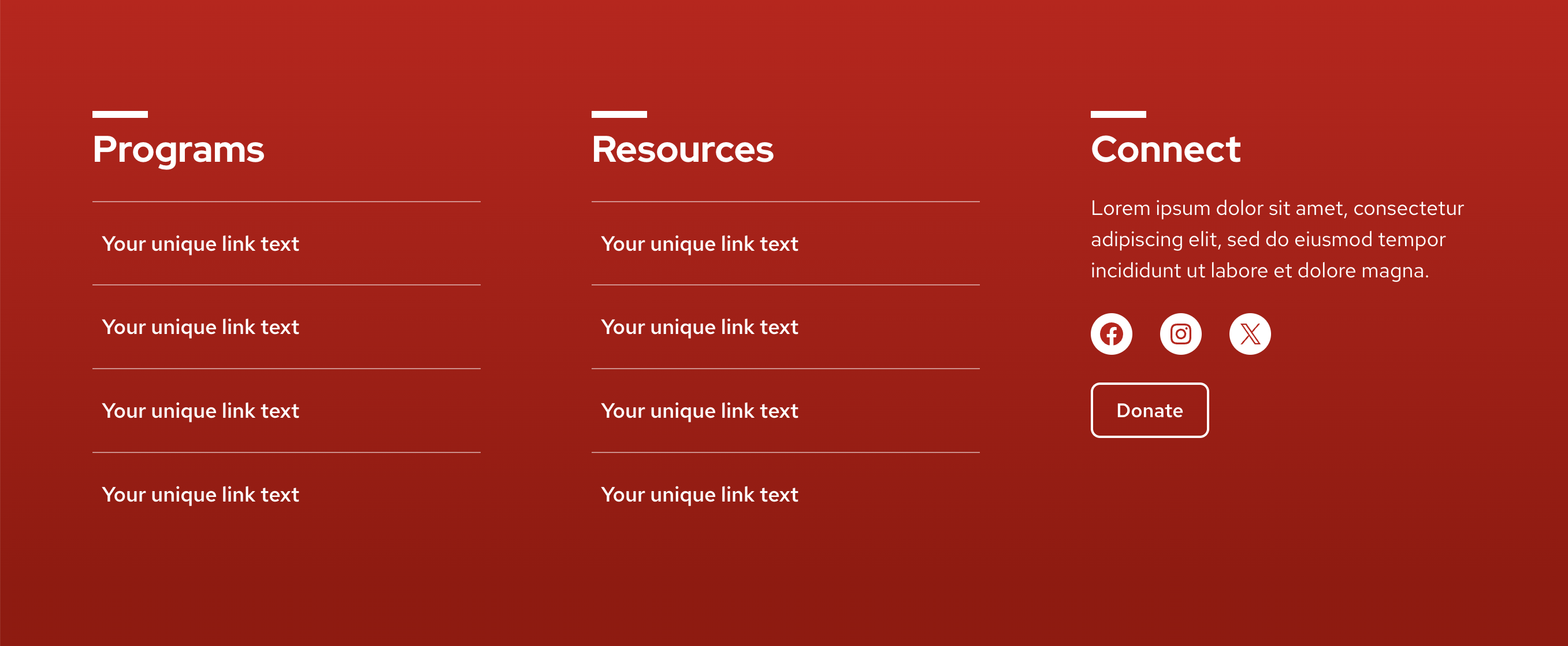This screenshot has width=1568, height=646.
Task: Click the divider line directly below Resources heading
Action: (785, 202)
